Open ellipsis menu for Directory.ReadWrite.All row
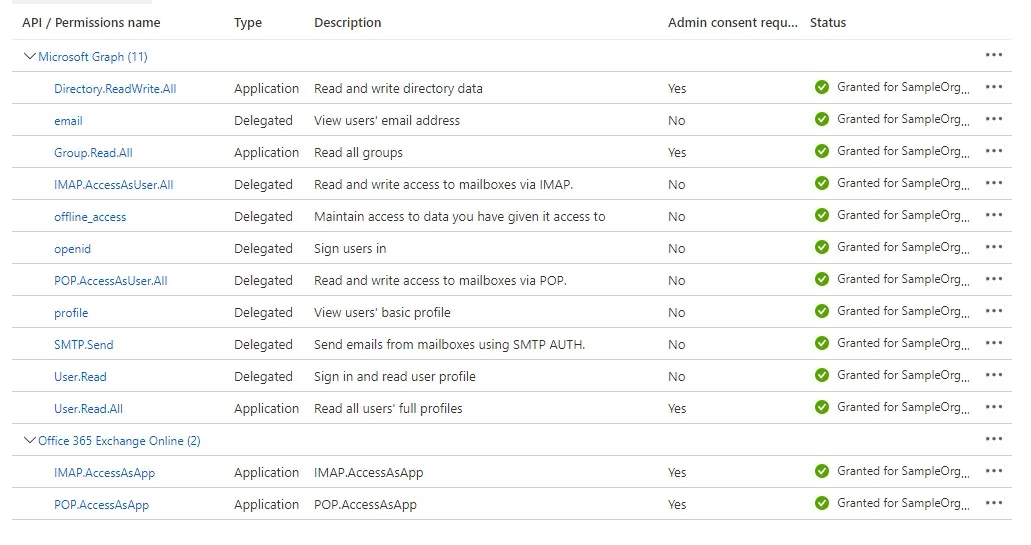Image resolution: width=1031 pixels, height=545 pixels. click(993, 87)
